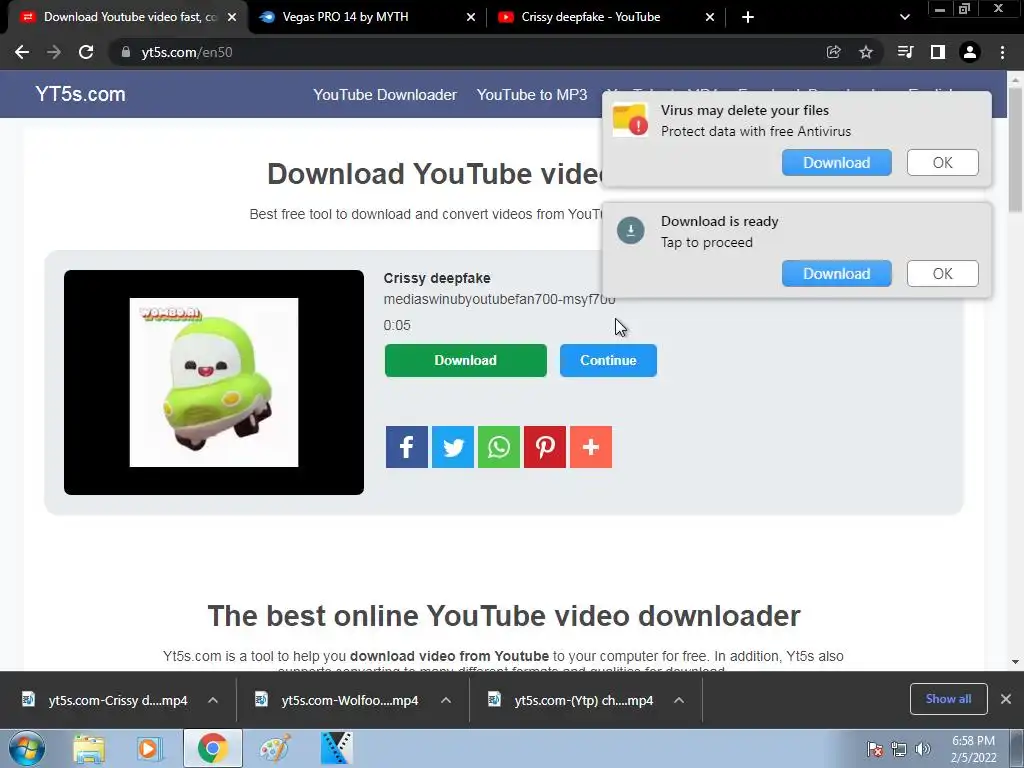Share via WhatsApp icon

point(499,447)
